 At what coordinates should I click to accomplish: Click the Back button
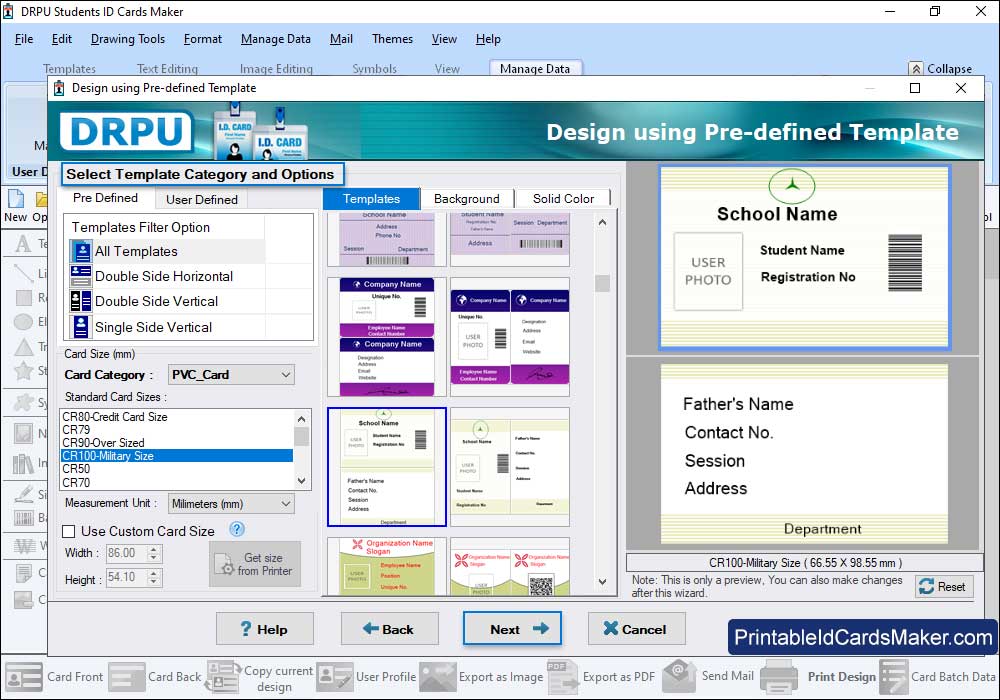pyautogui.click(x=390, y=629)
